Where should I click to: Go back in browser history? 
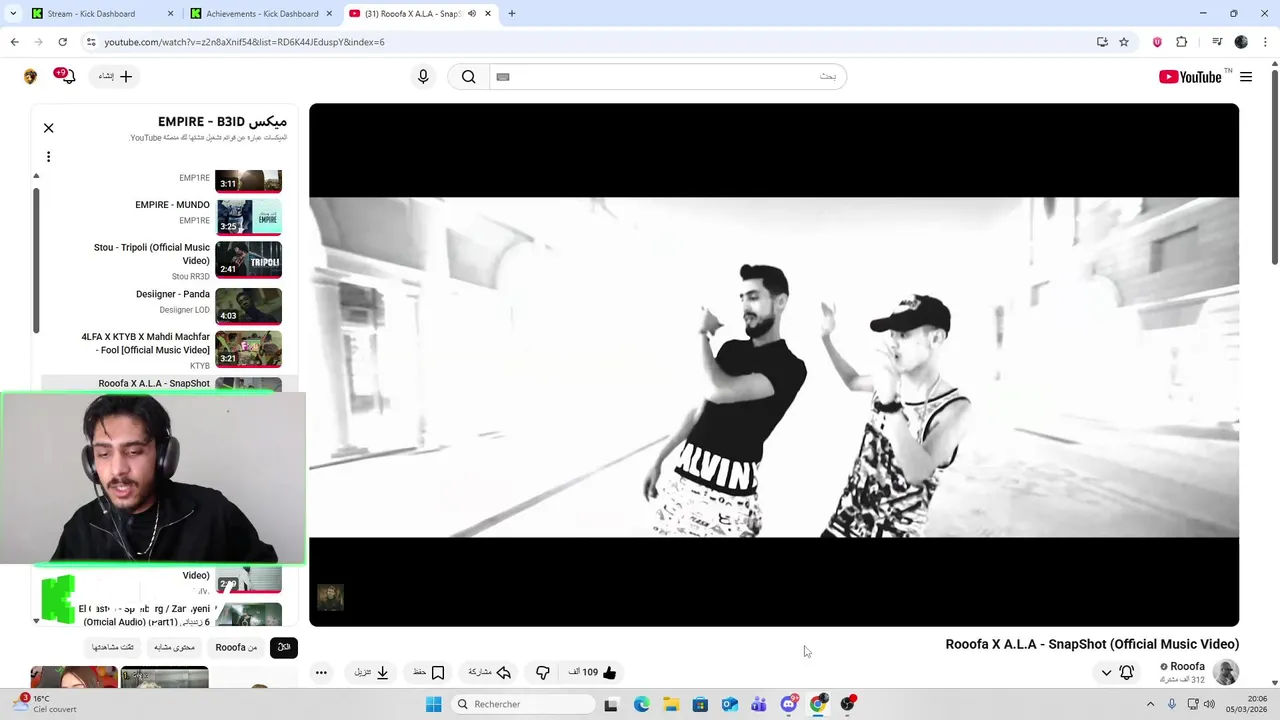point(14,42)
